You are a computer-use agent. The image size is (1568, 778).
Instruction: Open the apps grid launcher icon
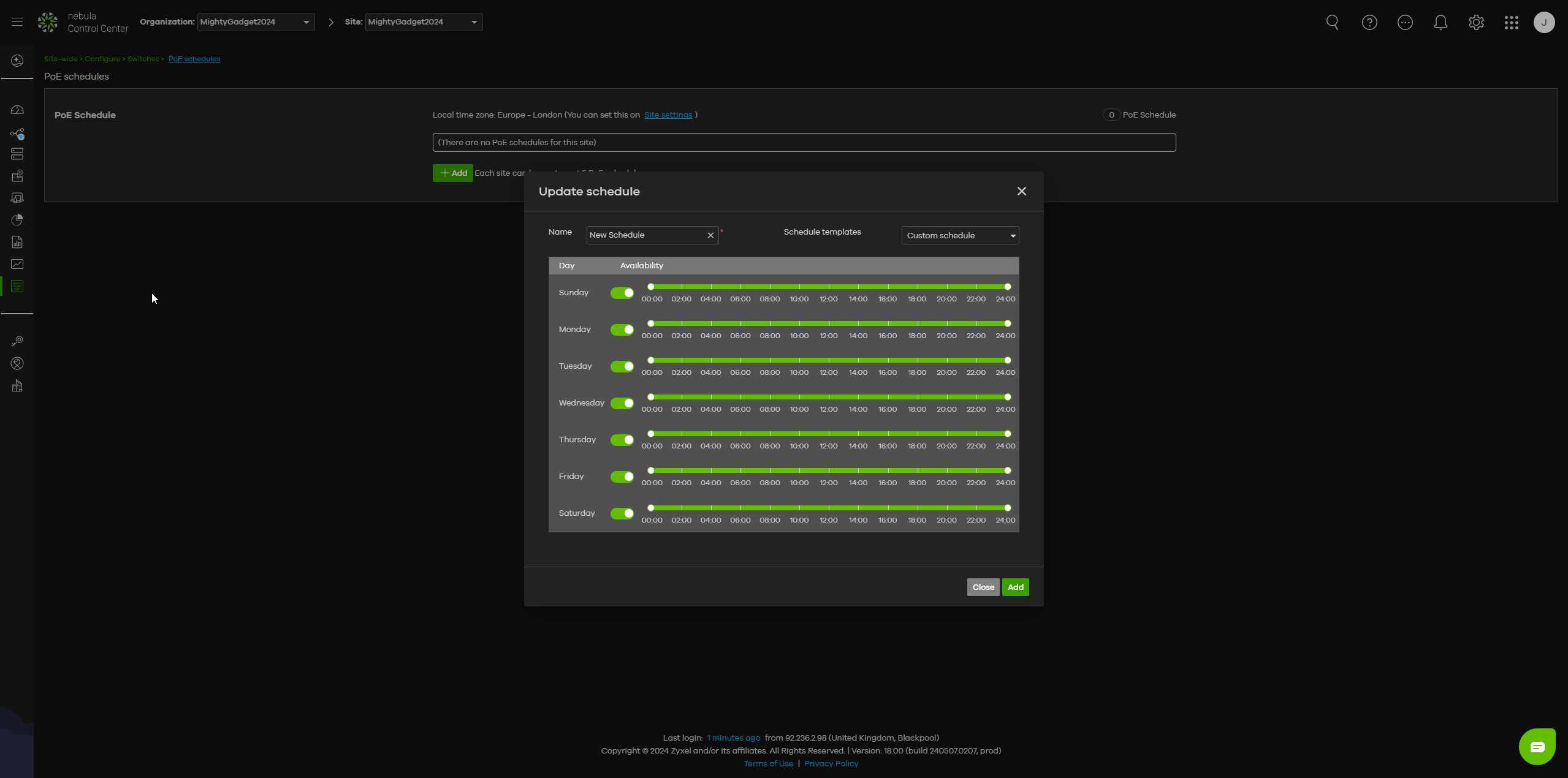(x=1511, y=23)
